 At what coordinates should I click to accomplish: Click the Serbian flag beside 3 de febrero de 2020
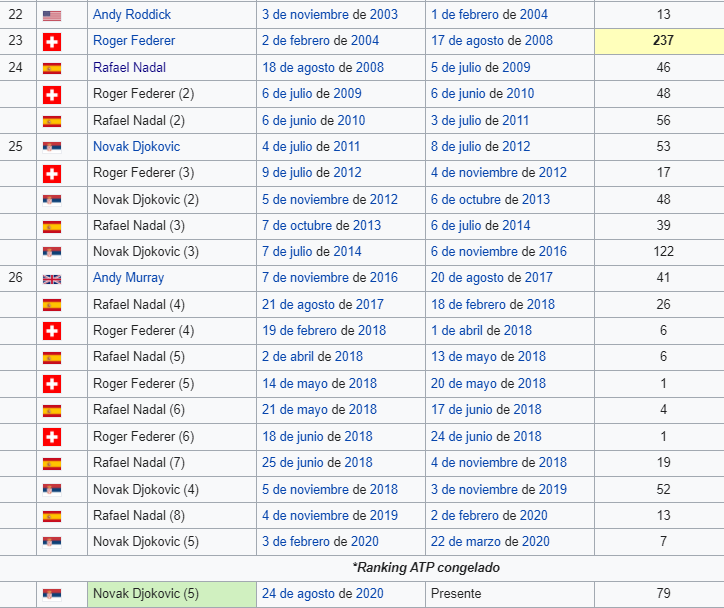point(52,542)
